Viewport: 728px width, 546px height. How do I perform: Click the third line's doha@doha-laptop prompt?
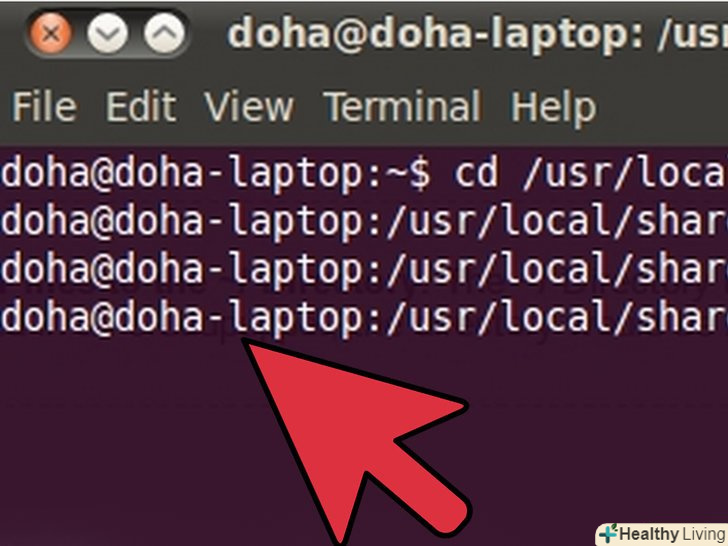[x=184, y=271]
